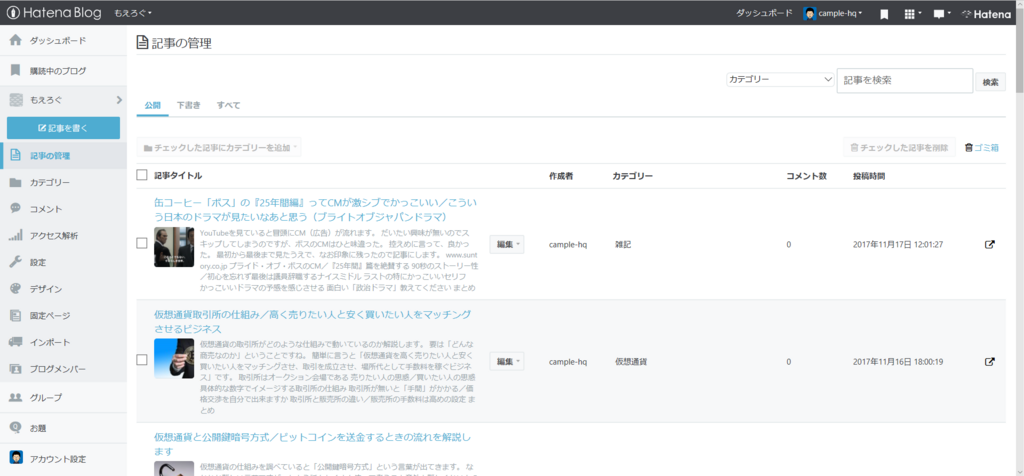Open 編集 dropdown for the 仮想通貨取引所 article

(507, 361)
